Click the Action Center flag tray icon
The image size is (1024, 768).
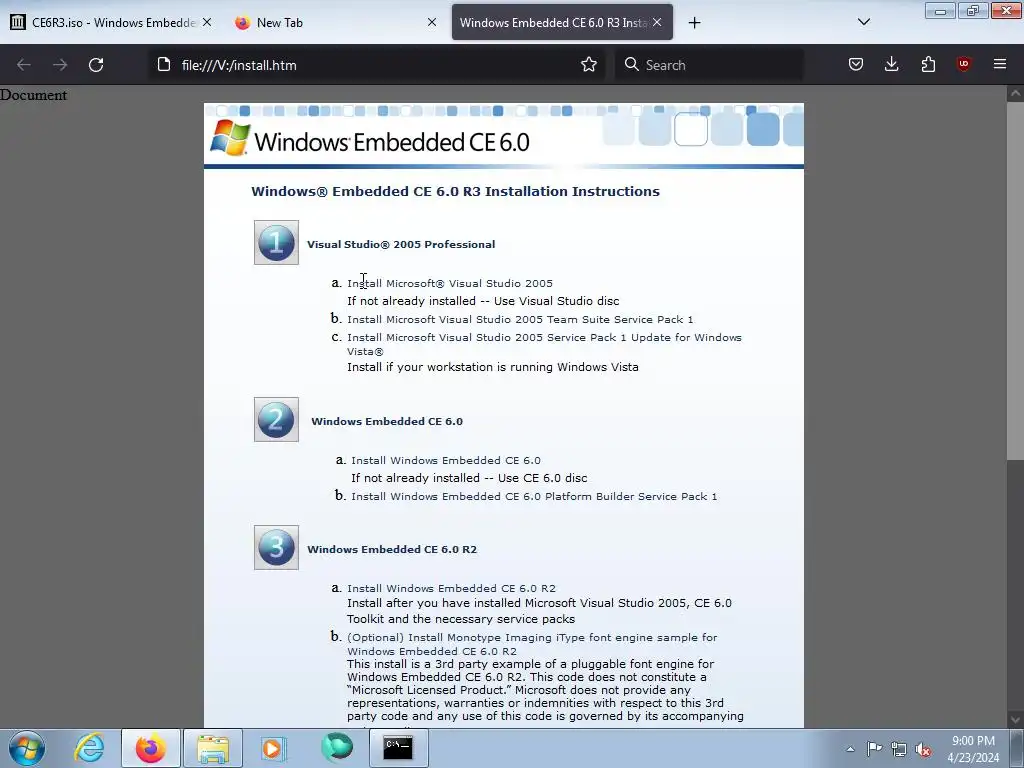874,748
